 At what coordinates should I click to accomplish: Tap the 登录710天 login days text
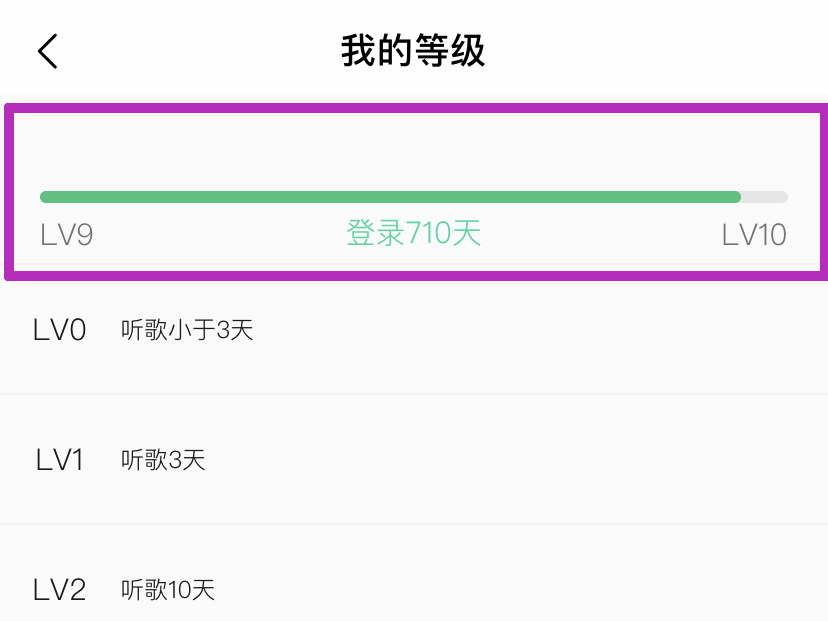pos(413,234)
